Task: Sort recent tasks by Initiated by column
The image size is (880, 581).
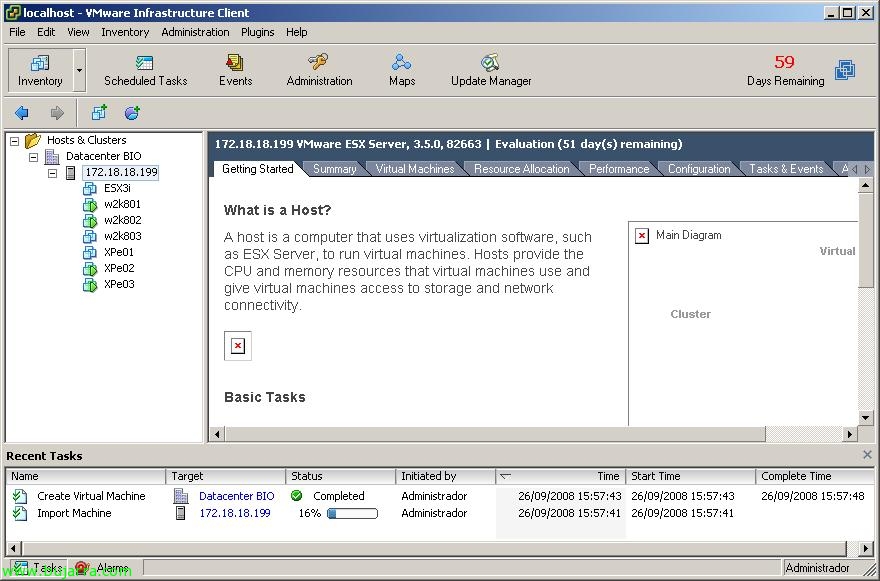Action: point(446,476)
